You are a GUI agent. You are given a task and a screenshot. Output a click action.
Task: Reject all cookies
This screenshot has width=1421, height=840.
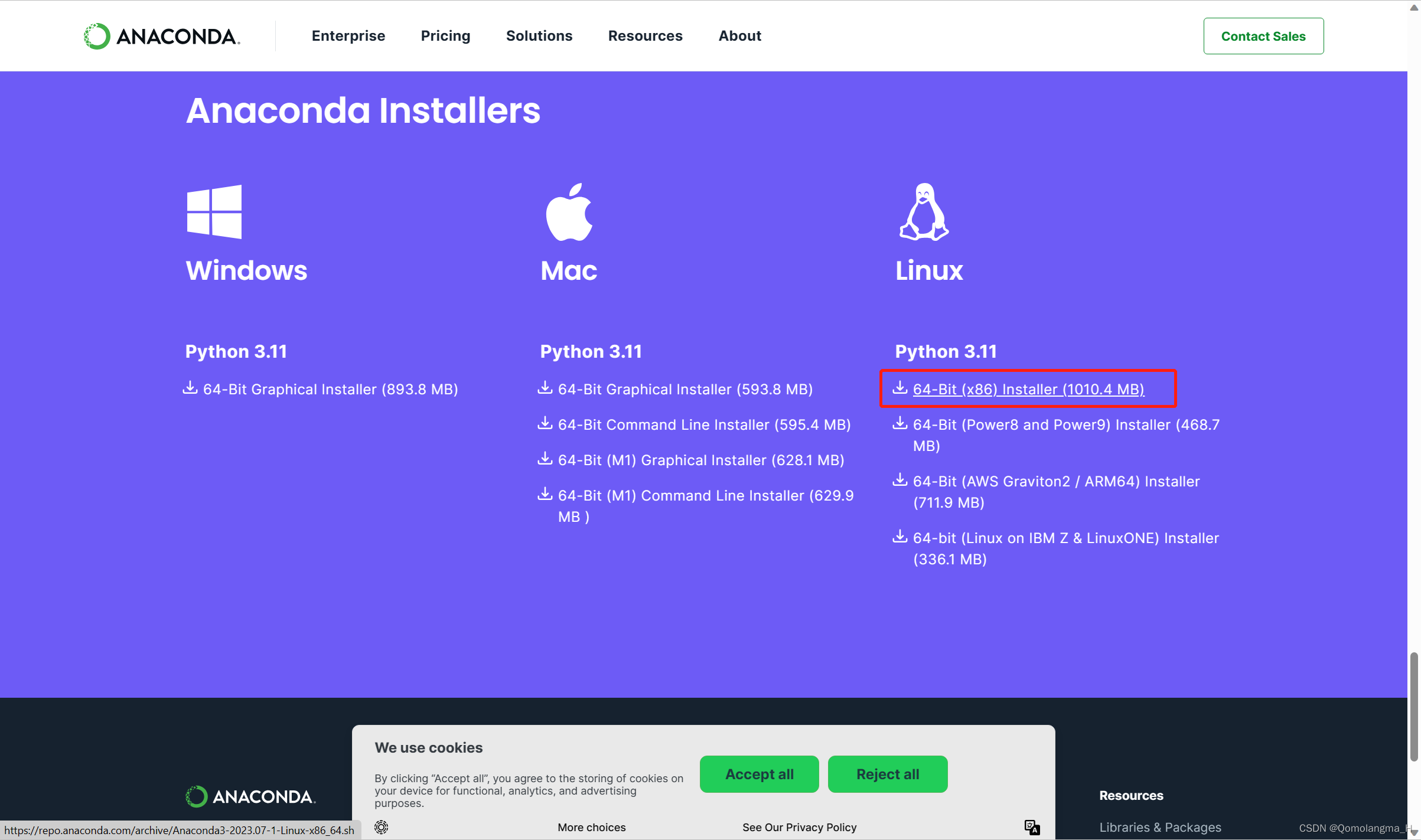pyautogui.click(x=887, y=774)
